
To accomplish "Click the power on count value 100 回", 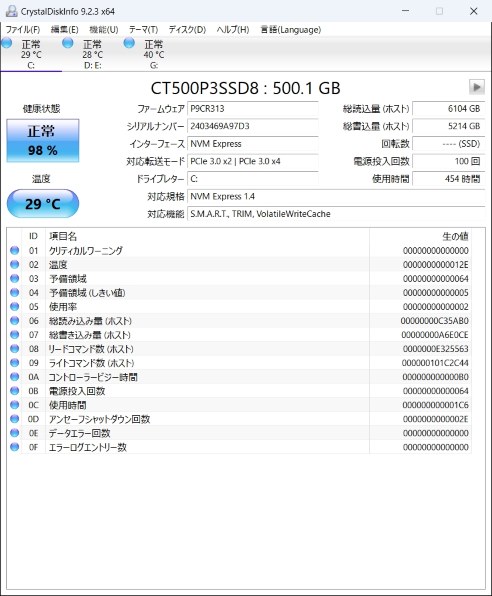I will coord(449,161).
